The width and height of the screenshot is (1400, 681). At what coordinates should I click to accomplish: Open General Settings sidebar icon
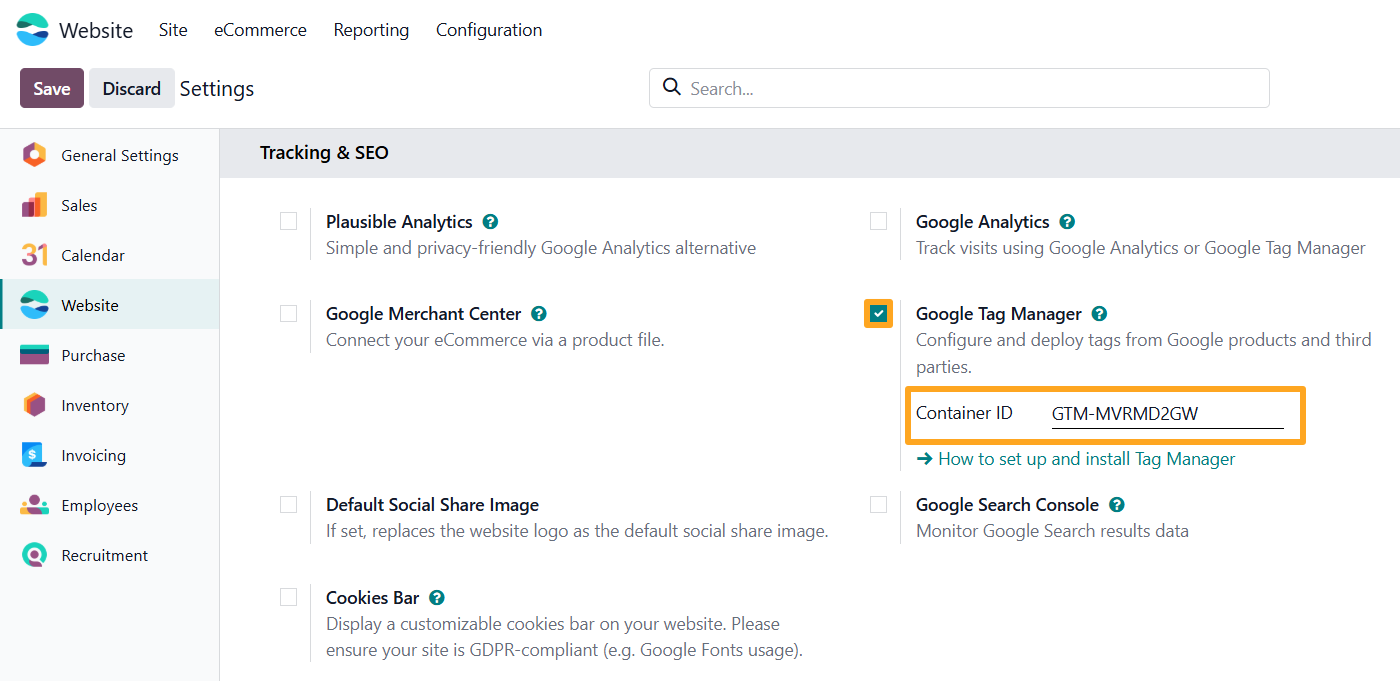[x=34, y=155]
